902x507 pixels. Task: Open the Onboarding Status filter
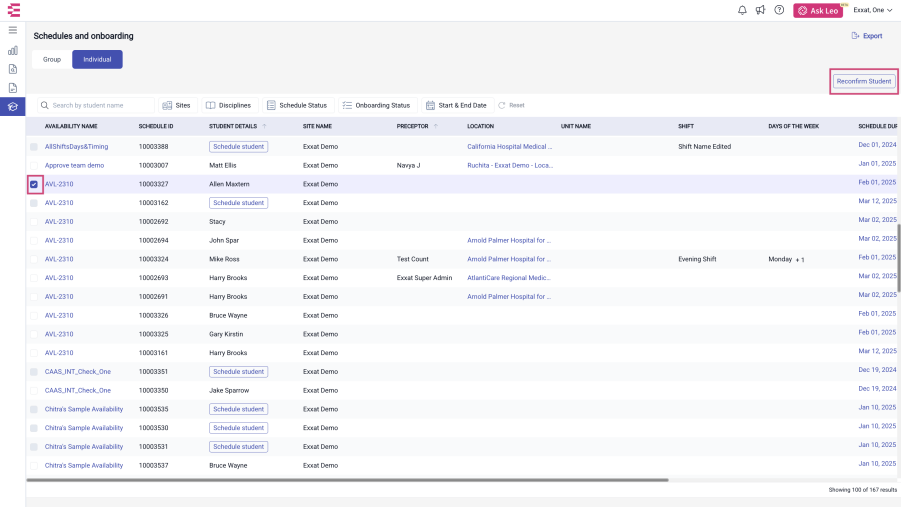coord(377,105)
